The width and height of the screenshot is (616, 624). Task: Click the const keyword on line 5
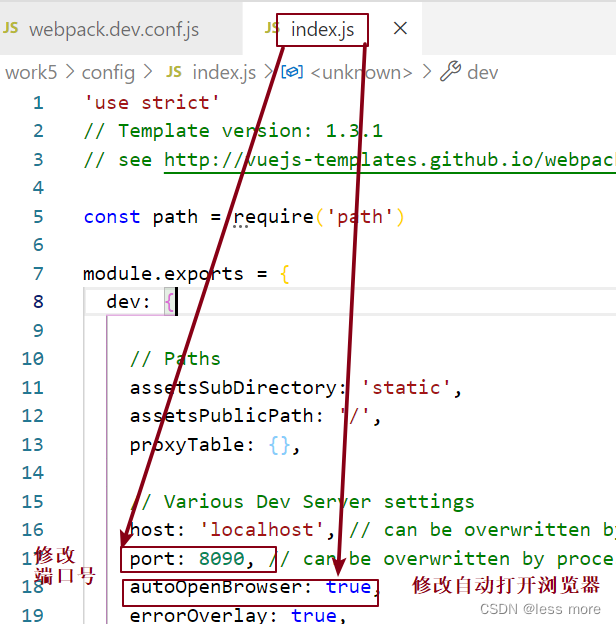112,217
